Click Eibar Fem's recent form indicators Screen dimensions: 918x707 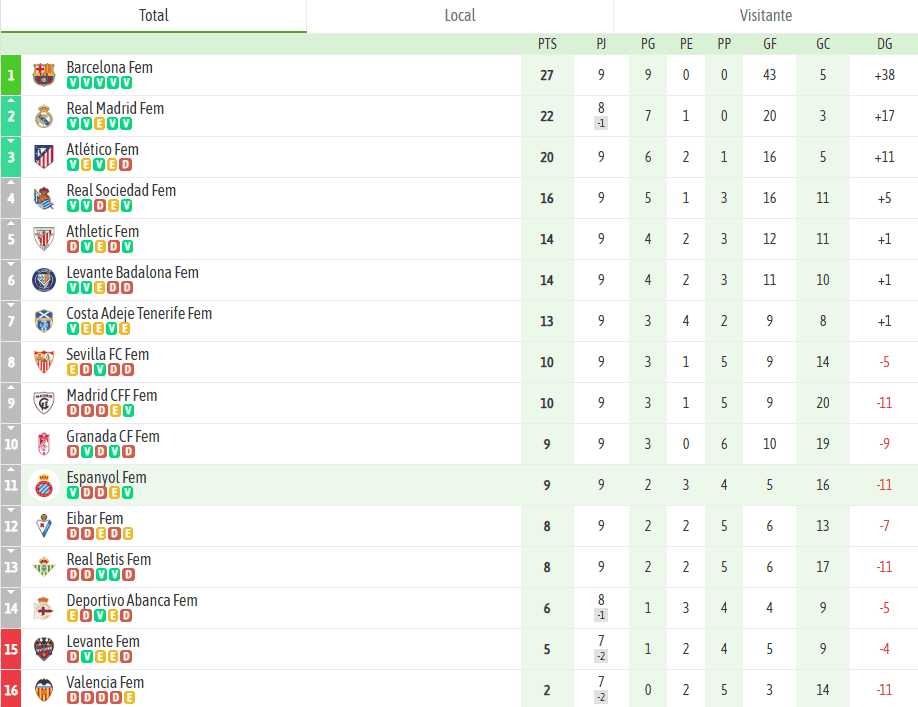(x=100, y=533)
